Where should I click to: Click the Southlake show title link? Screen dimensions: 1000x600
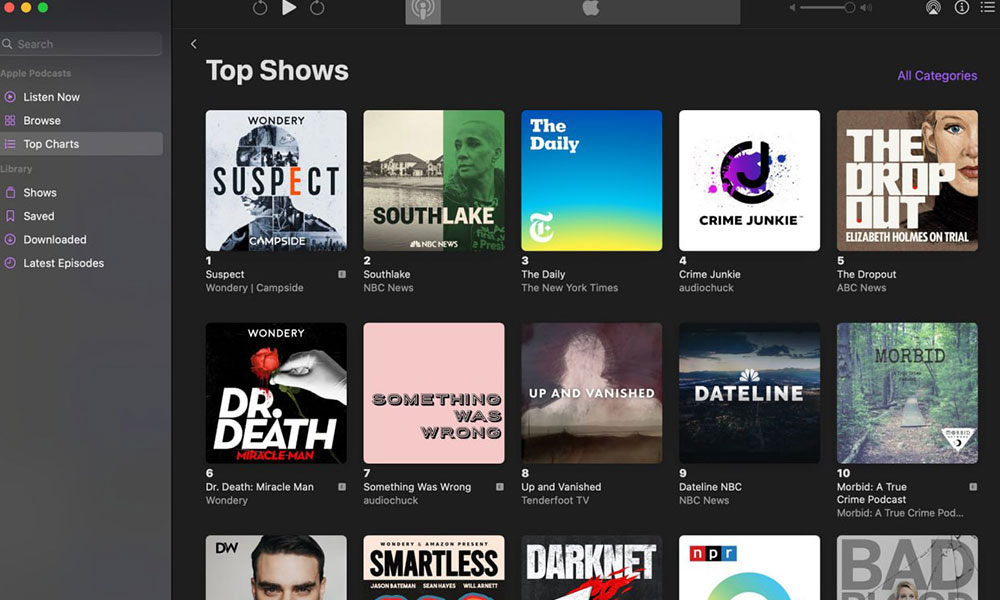(386, 274)
